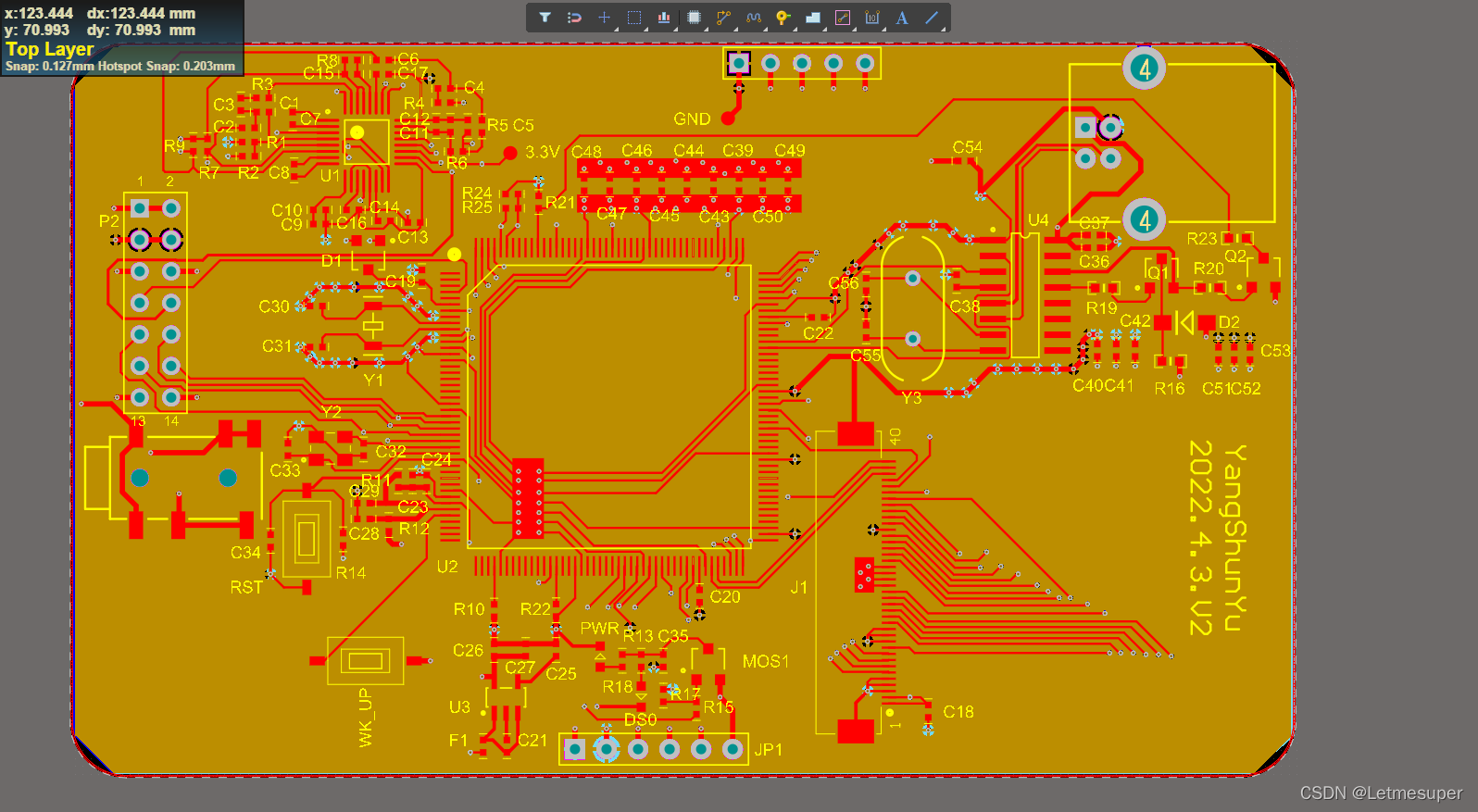Viewport: 1478px width, 812px height.
Task: Select the C30 capacitor designator
Action: pos(274,306)
